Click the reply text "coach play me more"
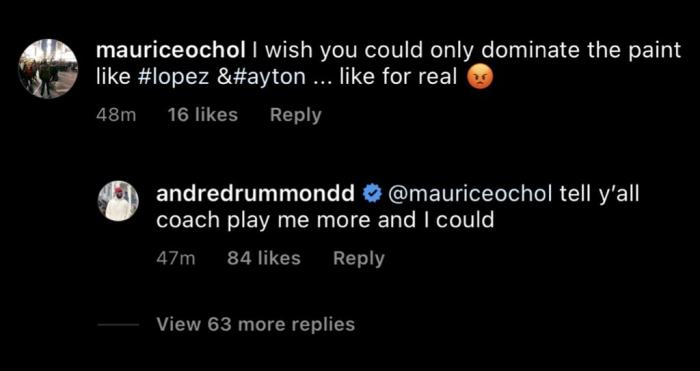 pyautogui.click(x=265, y=220)
